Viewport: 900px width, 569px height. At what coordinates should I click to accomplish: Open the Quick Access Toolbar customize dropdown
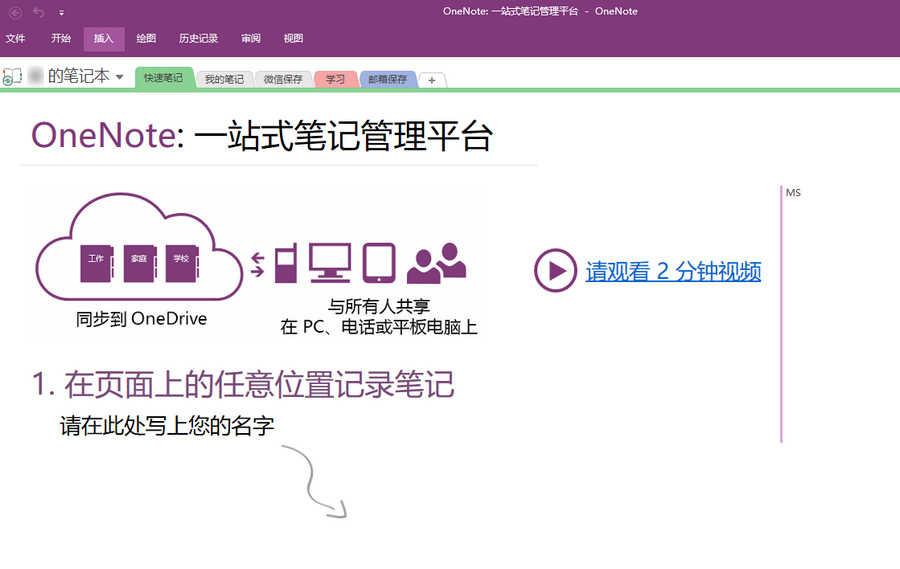coord(61,13)
